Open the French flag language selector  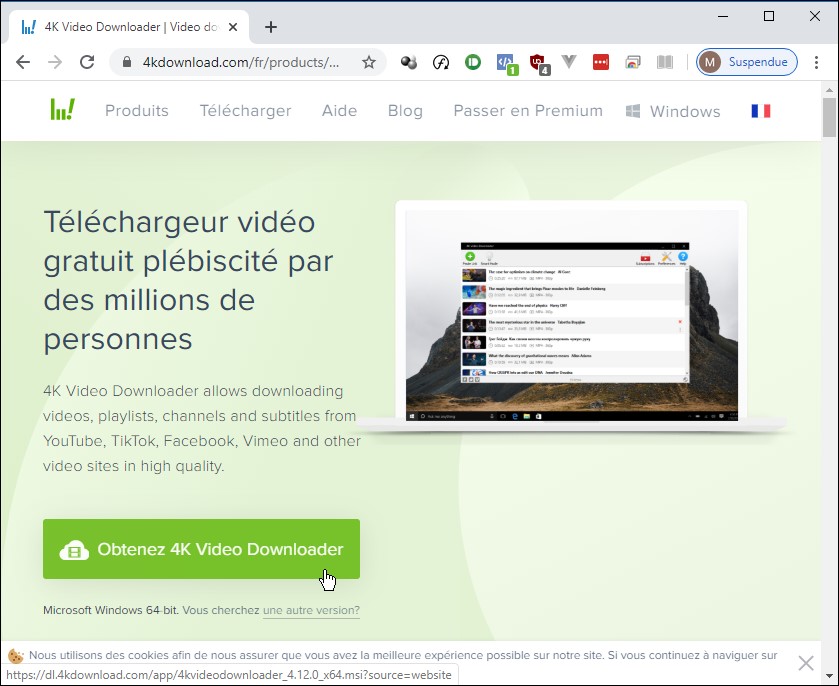click(x=760, y=111)
